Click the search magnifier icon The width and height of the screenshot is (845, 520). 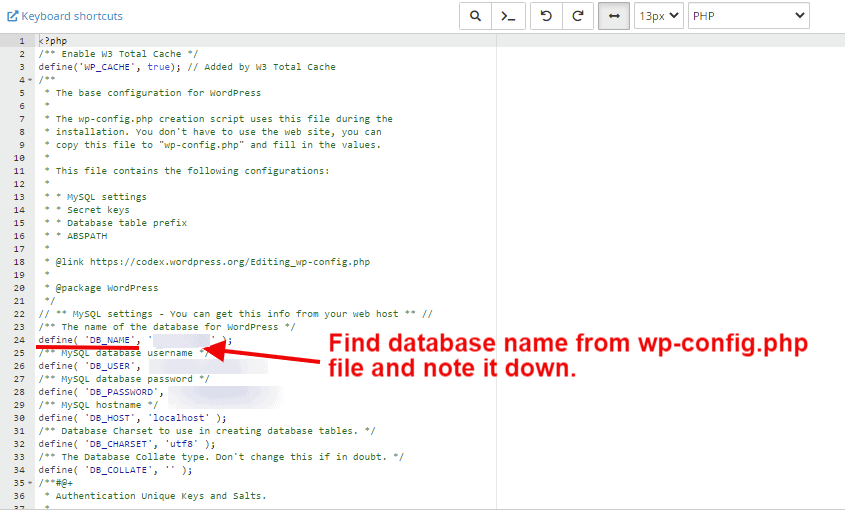(x=475, y=16)
